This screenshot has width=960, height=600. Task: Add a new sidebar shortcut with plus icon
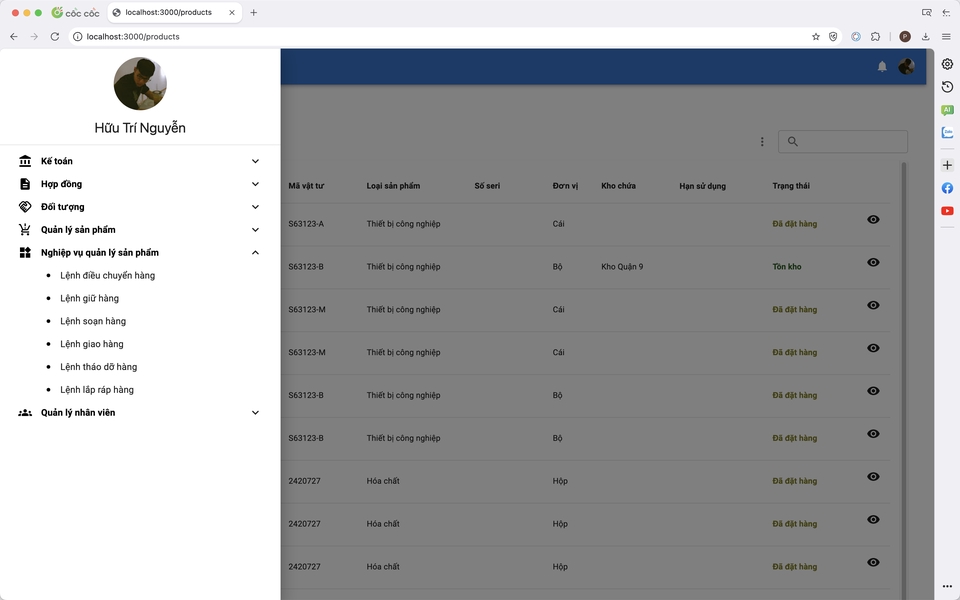click(947, 165)
